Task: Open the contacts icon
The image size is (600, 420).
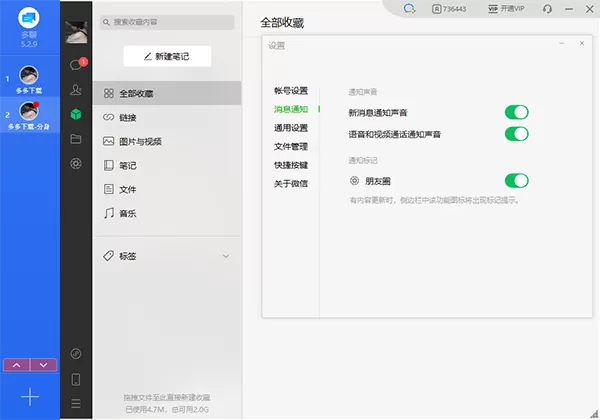Action: coord(76,90)
